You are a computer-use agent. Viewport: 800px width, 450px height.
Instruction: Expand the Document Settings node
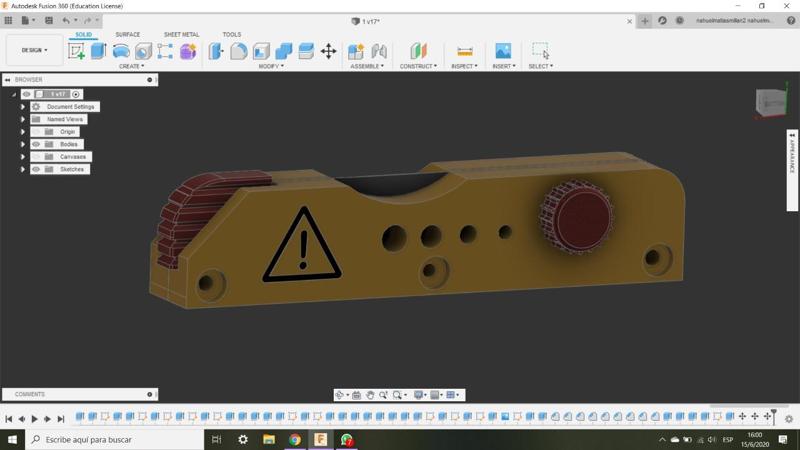22,107
